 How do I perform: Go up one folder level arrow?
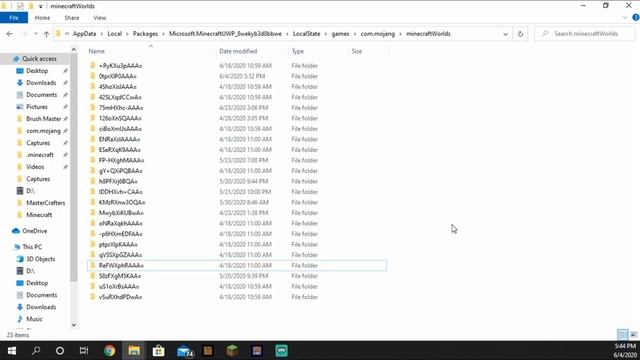point(47,34)
